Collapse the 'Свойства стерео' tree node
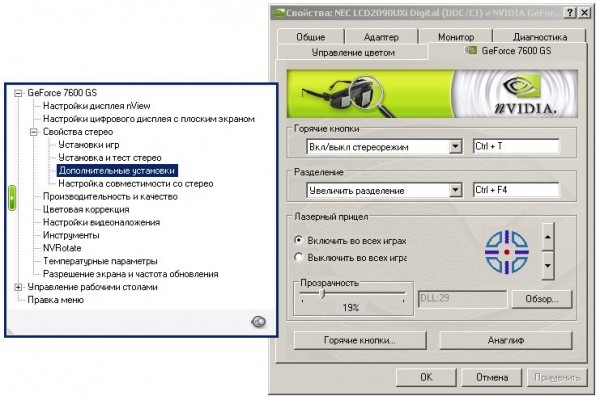This screenshot has width=600, height=400. pyautogui.click(x=34, y=132)
